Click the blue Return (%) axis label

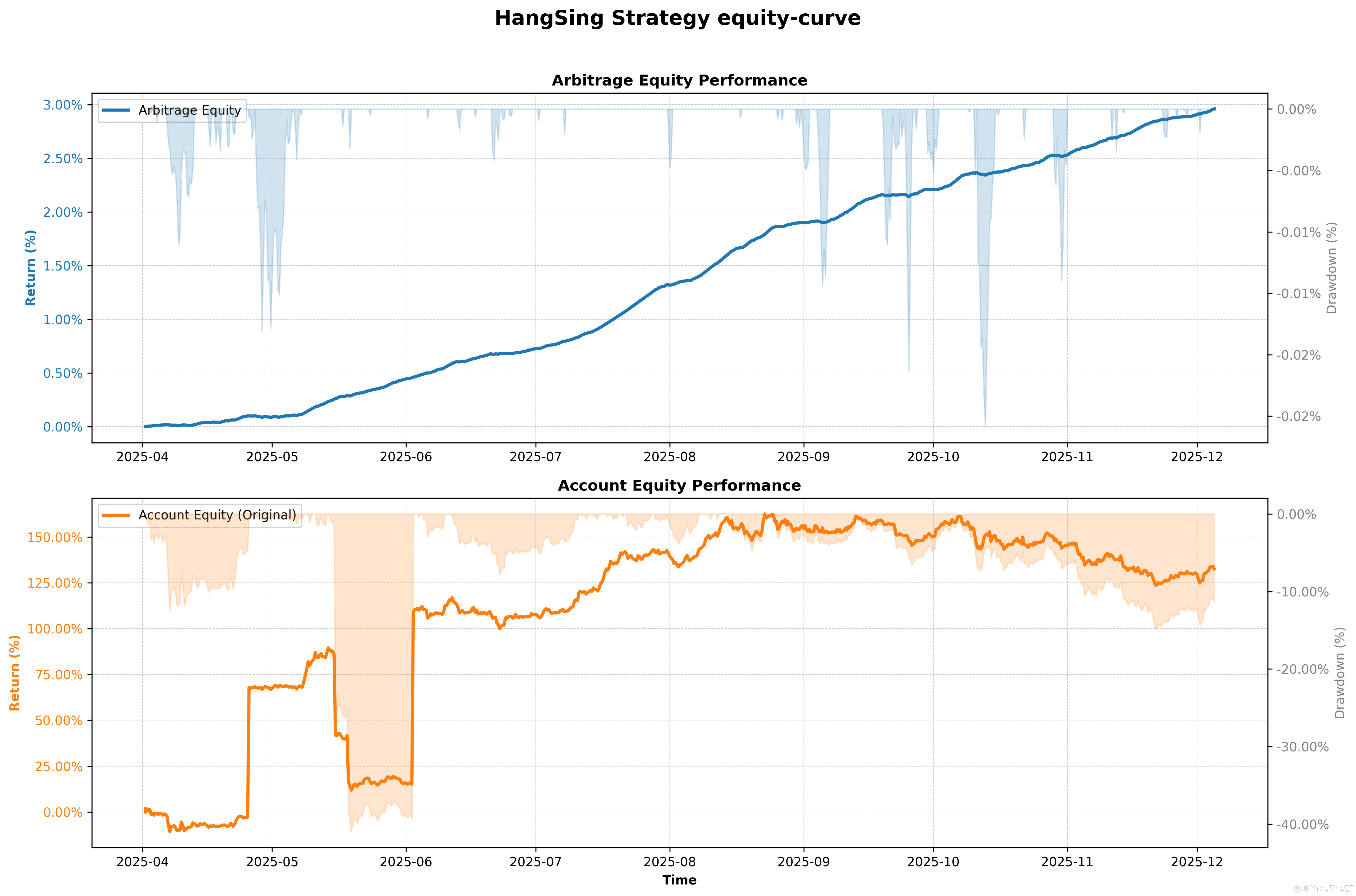pyautogui.click(x=31, y=267)
